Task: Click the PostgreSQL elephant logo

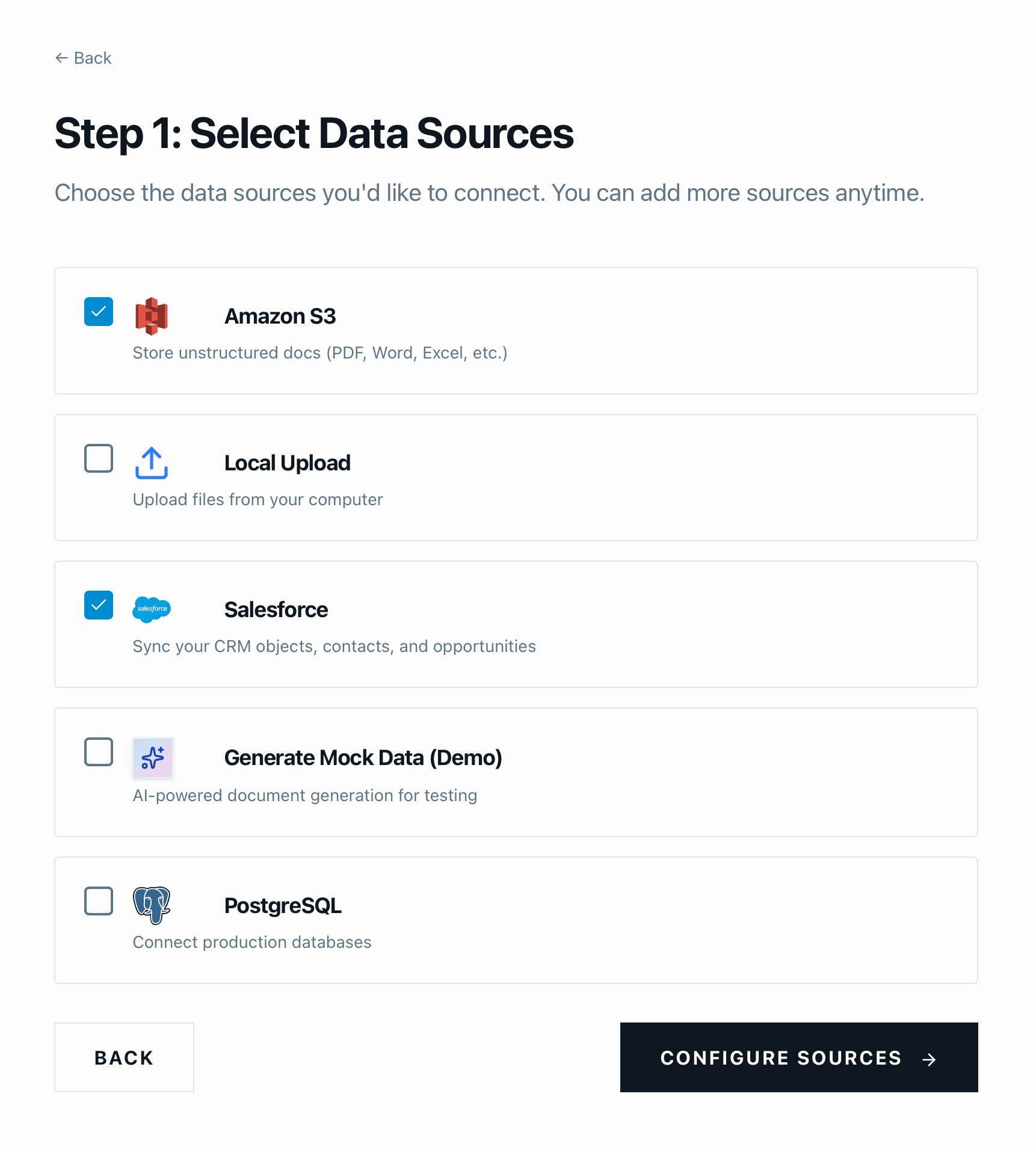Action: tap(152, 905)
